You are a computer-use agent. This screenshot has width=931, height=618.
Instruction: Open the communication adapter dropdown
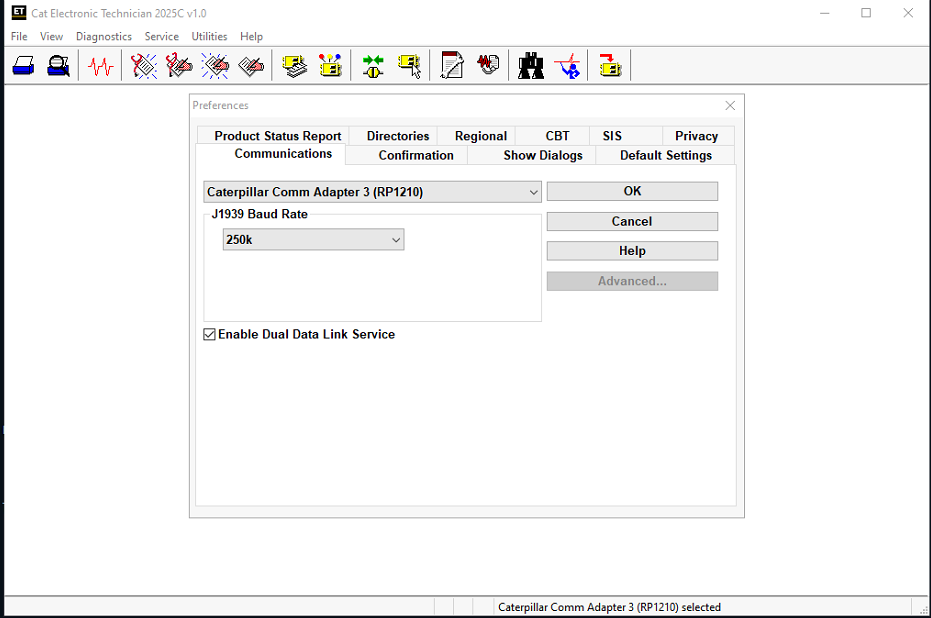tap(534, 191)
